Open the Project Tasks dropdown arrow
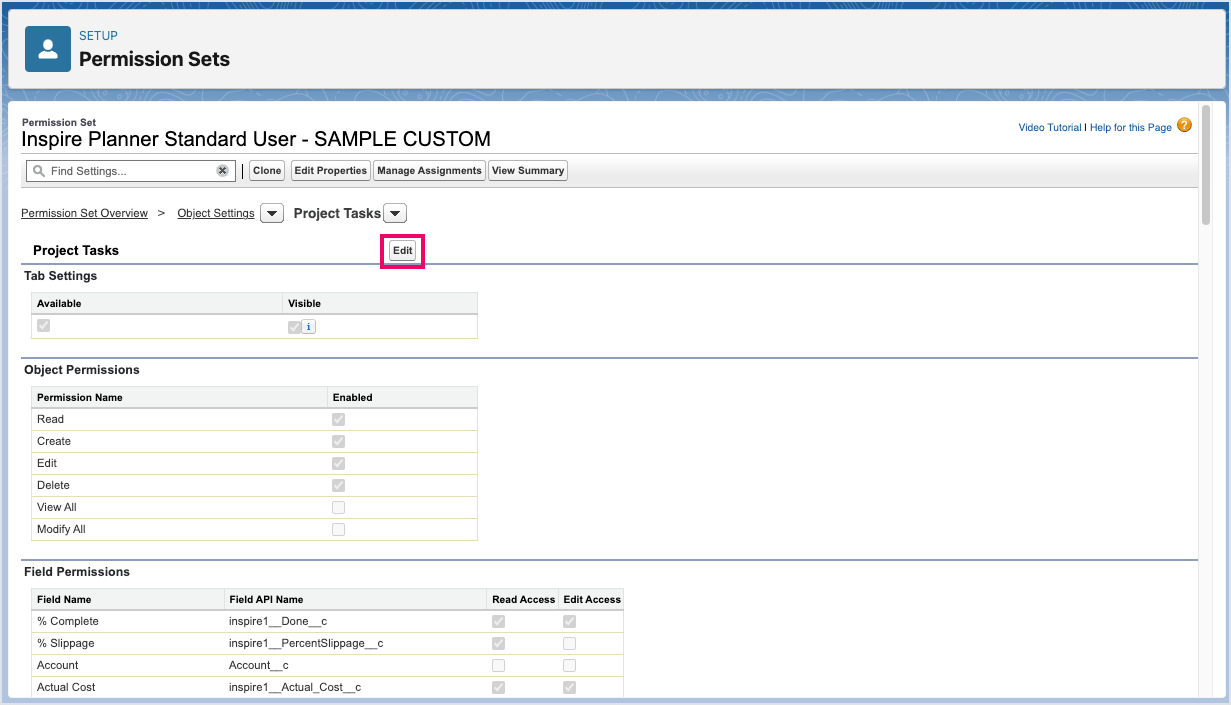 tap(395, 213)
